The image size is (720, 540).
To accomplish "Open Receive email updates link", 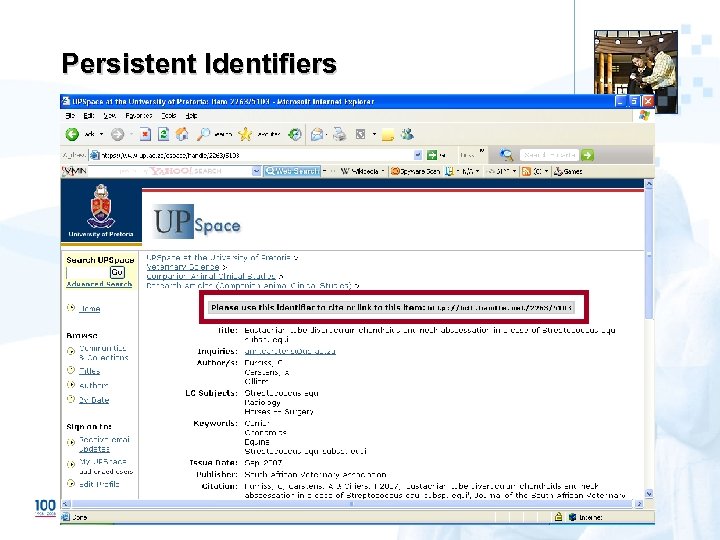I will pos(104,444).
